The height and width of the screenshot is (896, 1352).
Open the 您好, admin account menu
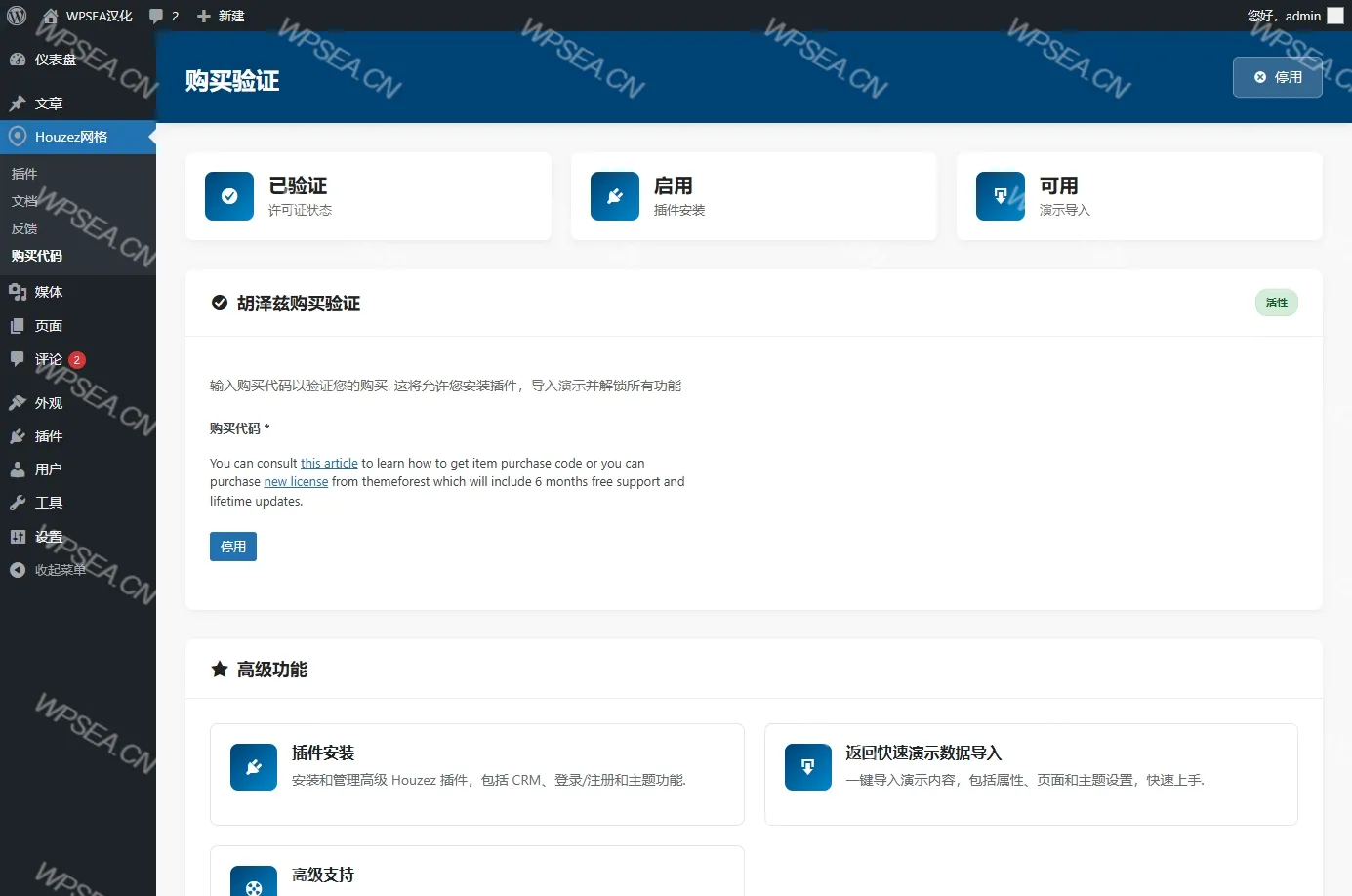1295,16
